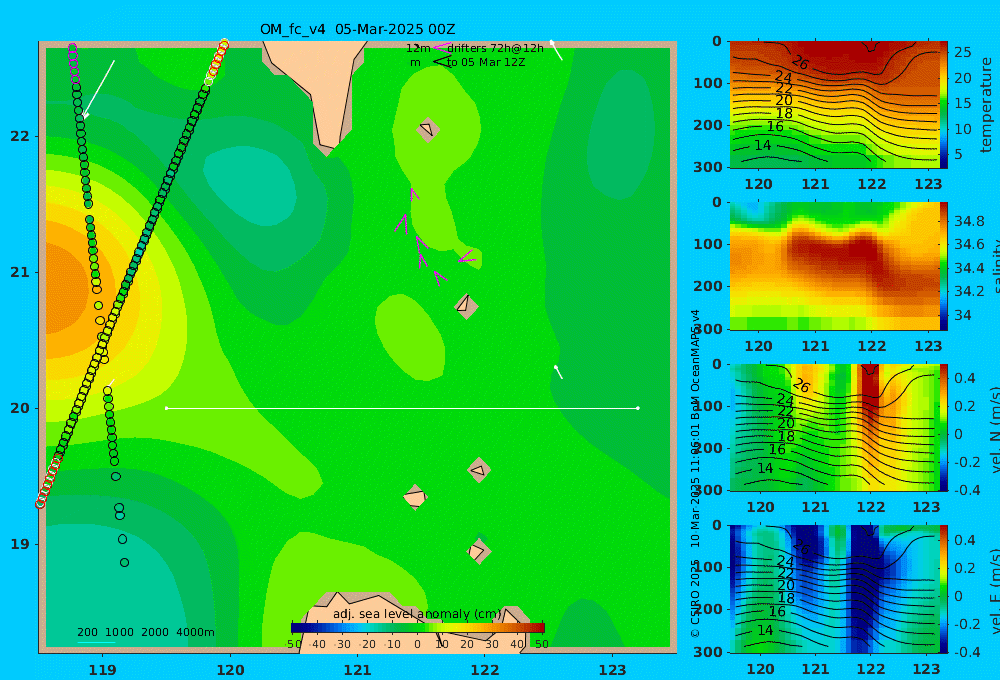
Task: Click the 'vel. N (m/s)' axis label
Action: [x=994, y=429]
